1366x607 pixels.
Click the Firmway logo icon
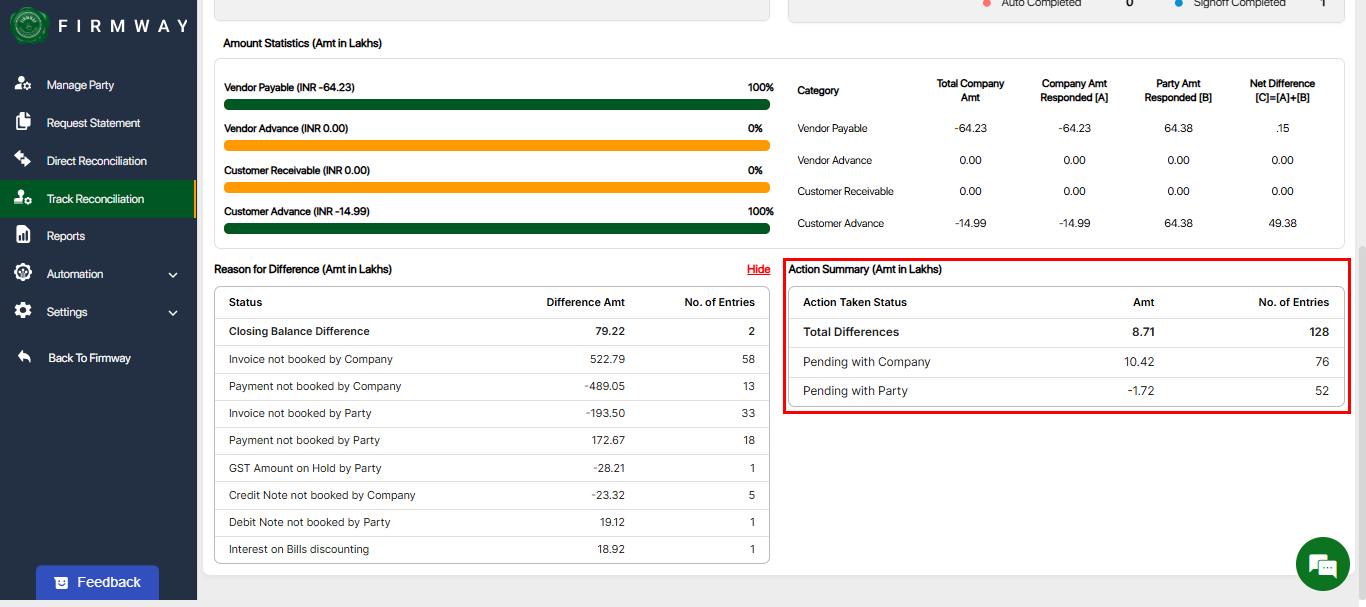[29, 26]
